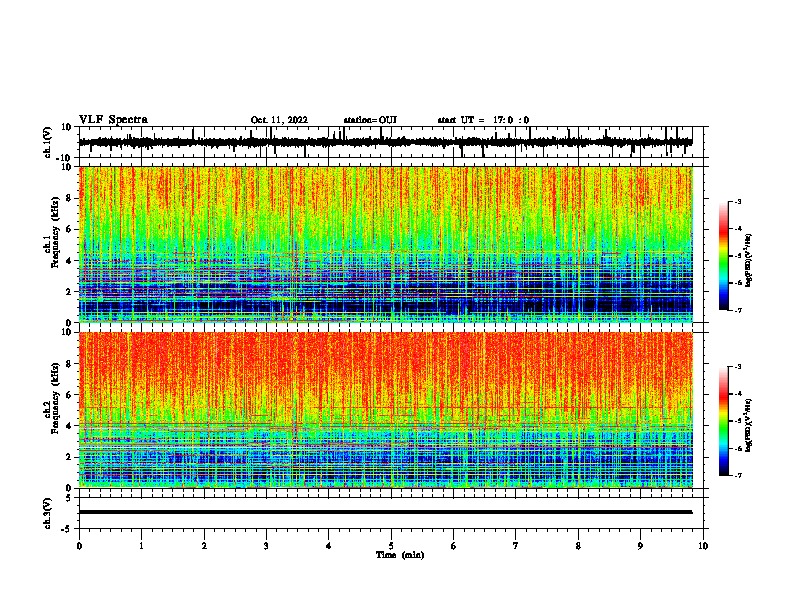Screen dimensions: 792x612
Task: Click the "ch.3(V)" axis label
Action: (x=48, y=513)
